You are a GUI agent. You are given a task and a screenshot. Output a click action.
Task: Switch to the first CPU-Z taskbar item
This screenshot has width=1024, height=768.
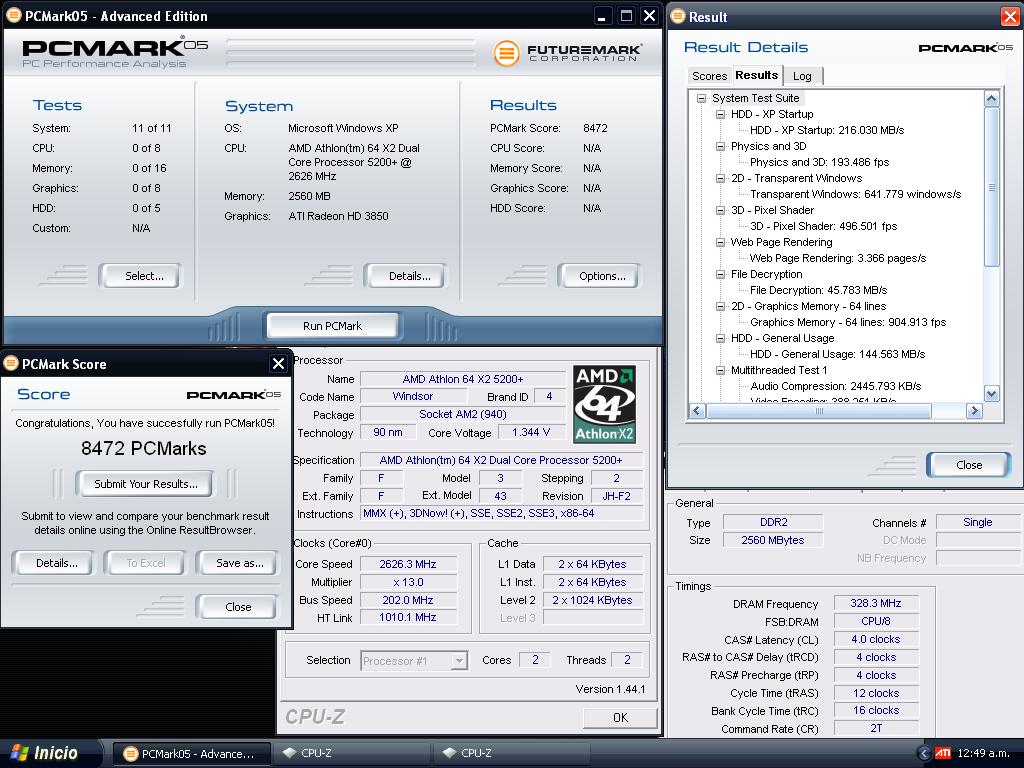coord(351,754)
